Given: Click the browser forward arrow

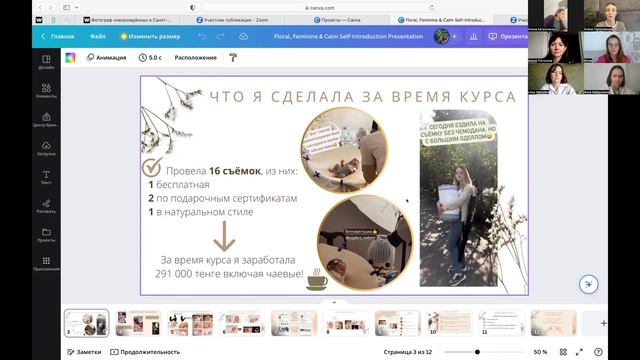Looking at the screenshot, I should point(51,8).
